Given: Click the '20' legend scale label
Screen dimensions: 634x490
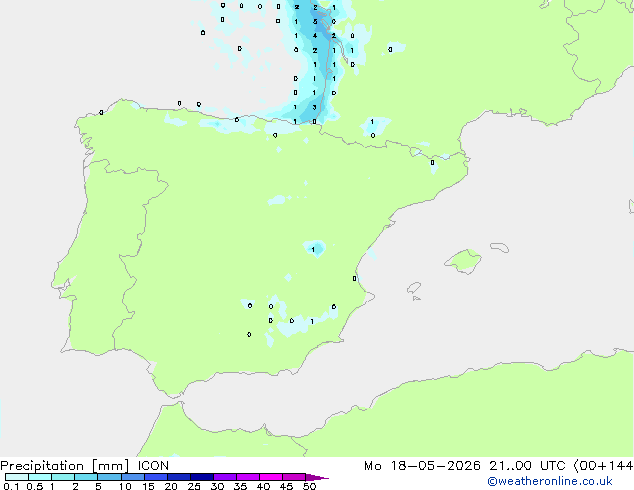Looking at the screenshot, I should coord(171,486).
